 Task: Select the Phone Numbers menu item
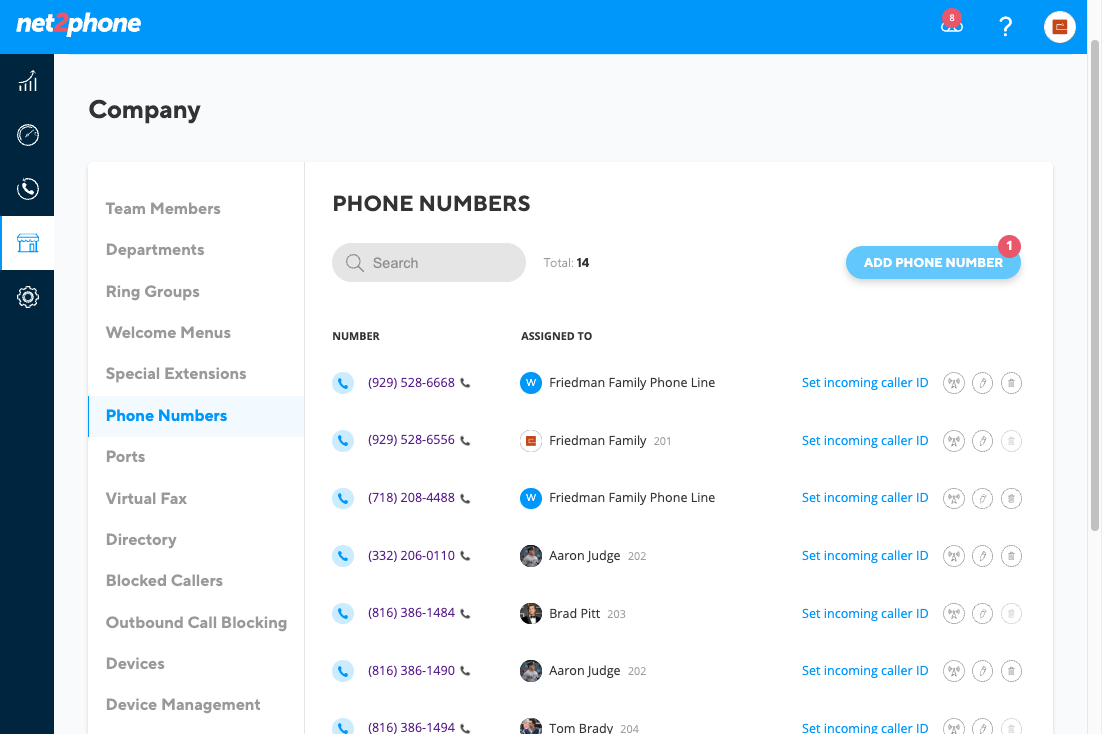click(x=196, y=416)
